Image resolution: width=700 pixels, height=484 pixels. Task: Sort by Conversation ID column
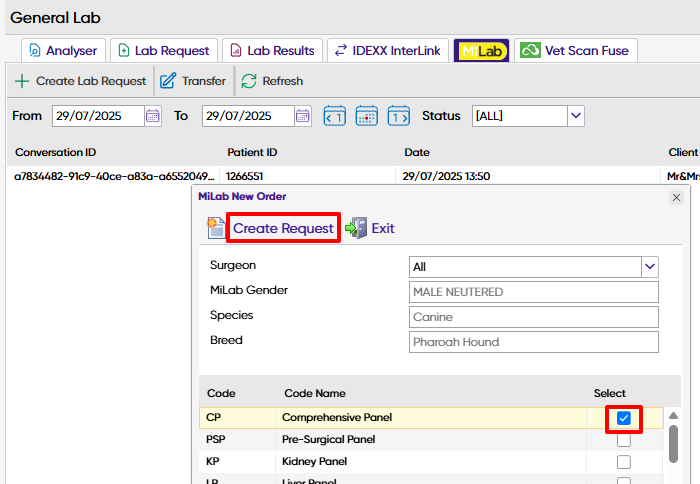(55, 152)
